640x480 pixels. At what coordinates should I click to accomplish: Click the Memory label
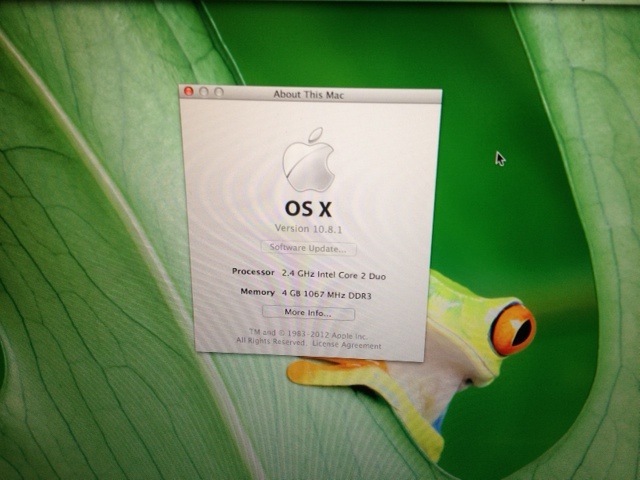pyautogui.click(x=258, y=292)
